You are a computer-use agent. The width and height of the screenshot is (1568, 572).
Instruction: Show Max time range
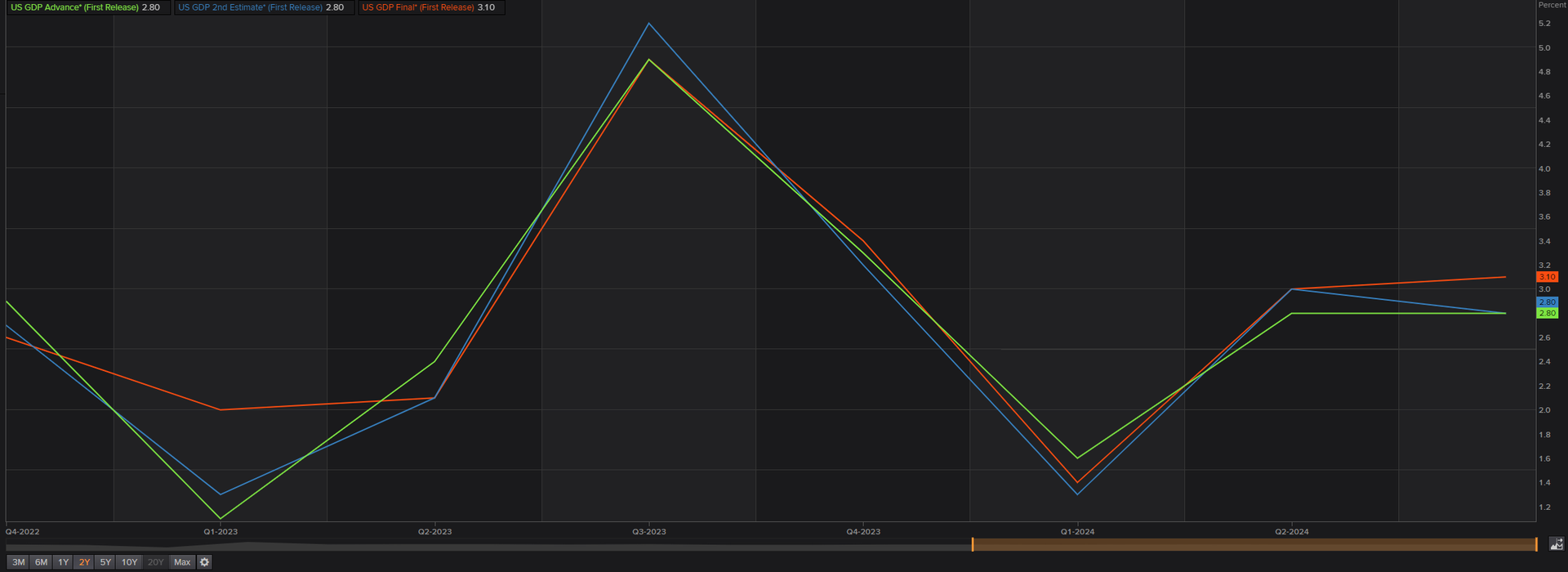pyautogui.click(x=182, y=562)
